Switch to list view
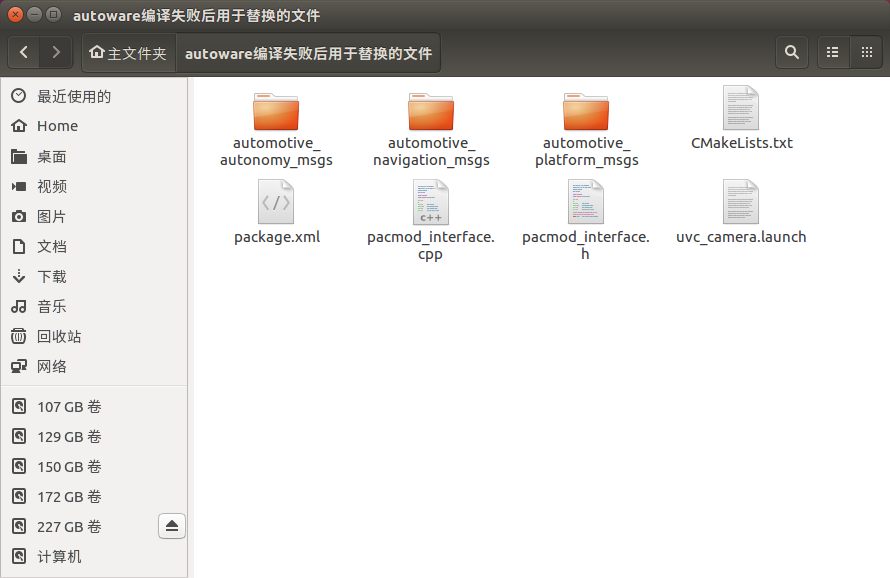 tap(833, 53)
